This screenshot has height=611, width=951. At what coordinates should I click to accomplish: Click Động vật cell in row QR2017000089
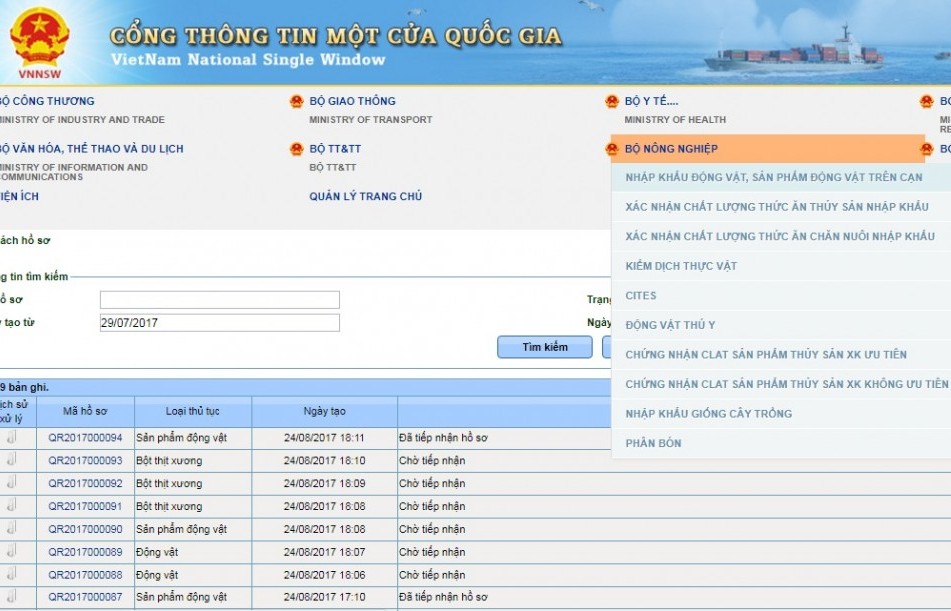[x=157, y=552]
